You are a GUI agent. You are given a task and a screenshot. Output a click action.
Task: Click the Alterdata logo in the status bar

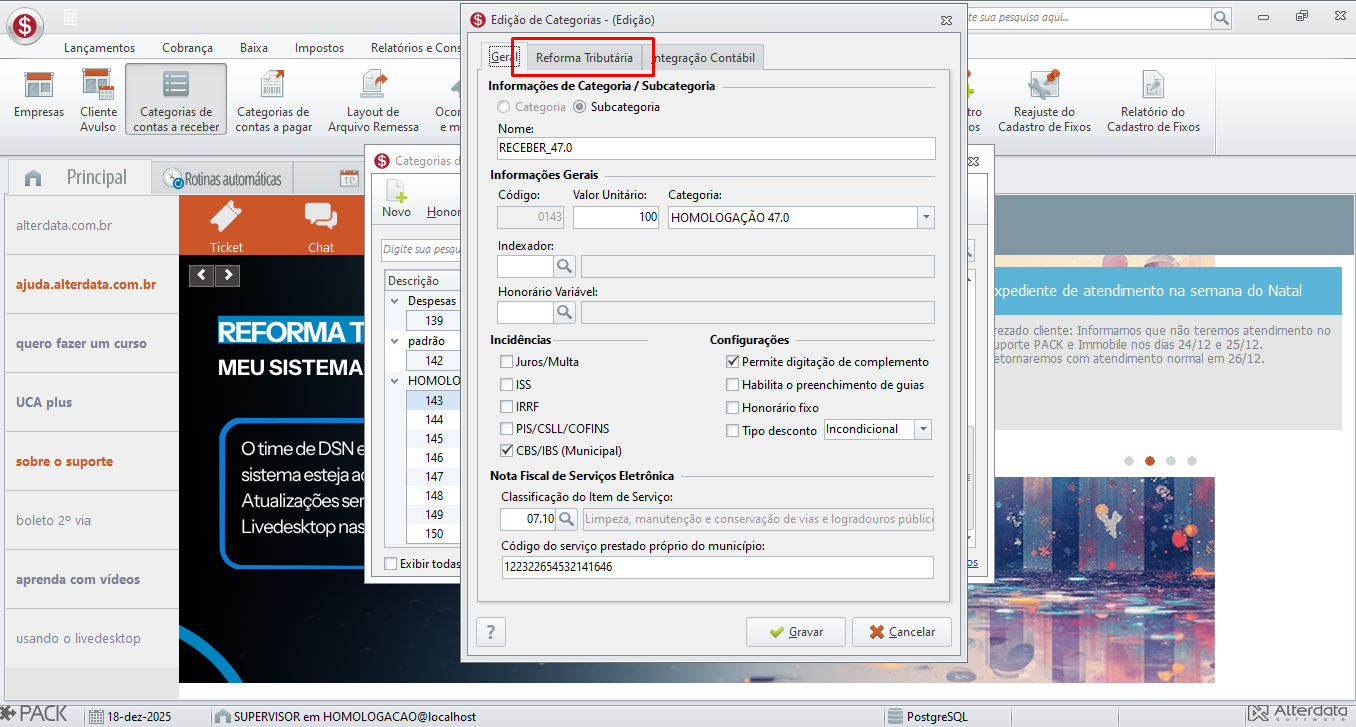1300,714
